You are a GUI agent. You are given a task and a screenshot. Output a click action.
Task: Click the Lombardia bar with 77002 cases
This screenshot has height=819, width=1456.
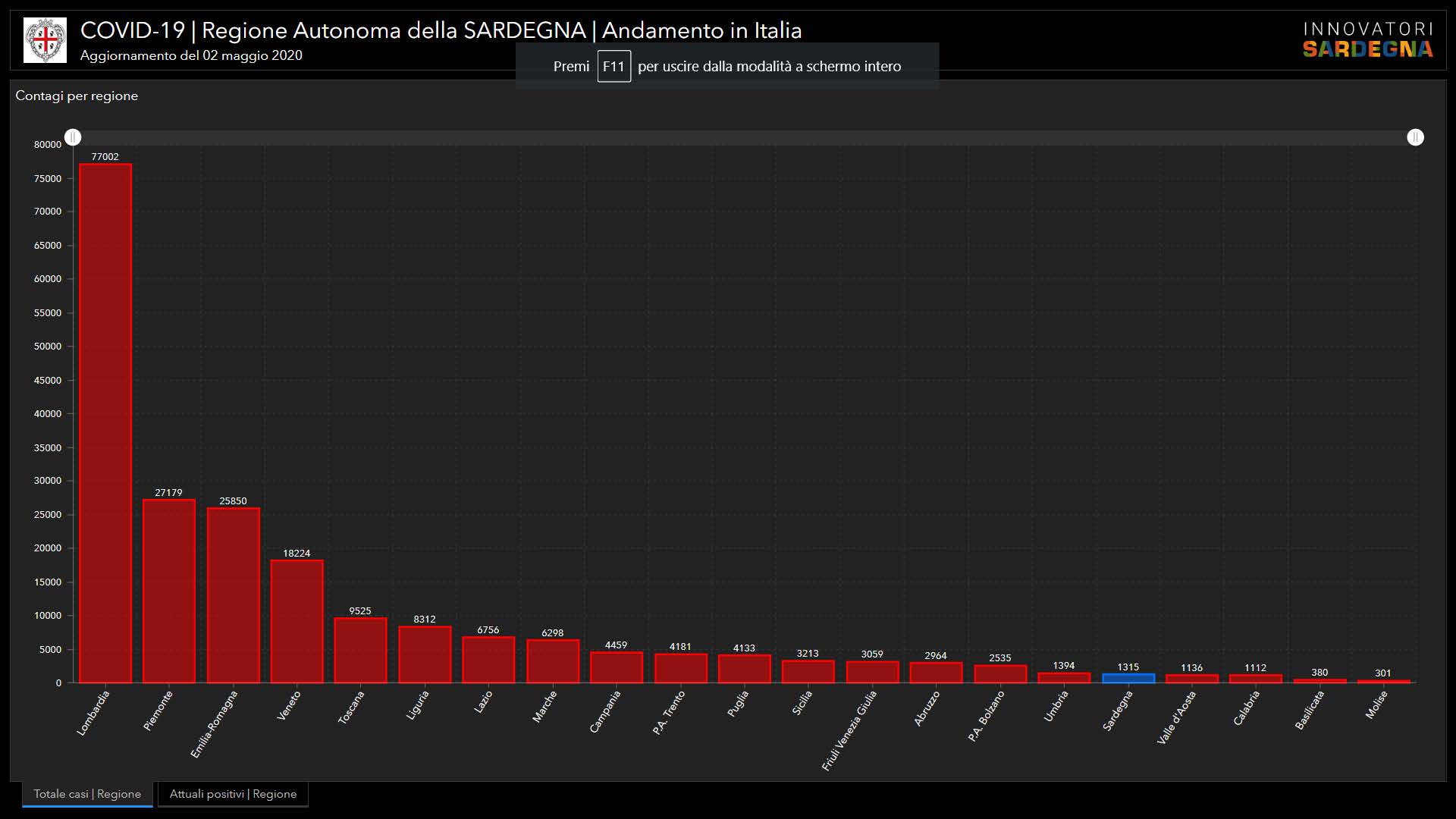tap(105, 423)
